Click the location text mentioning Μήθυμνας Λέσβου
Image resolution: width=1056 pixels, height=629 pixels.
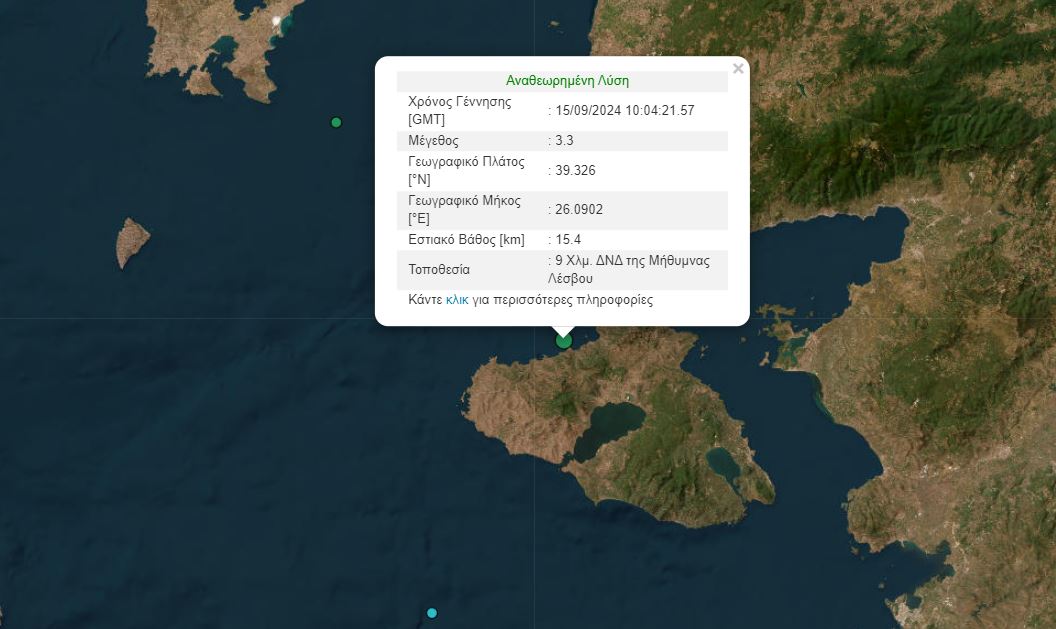point(630,270)
